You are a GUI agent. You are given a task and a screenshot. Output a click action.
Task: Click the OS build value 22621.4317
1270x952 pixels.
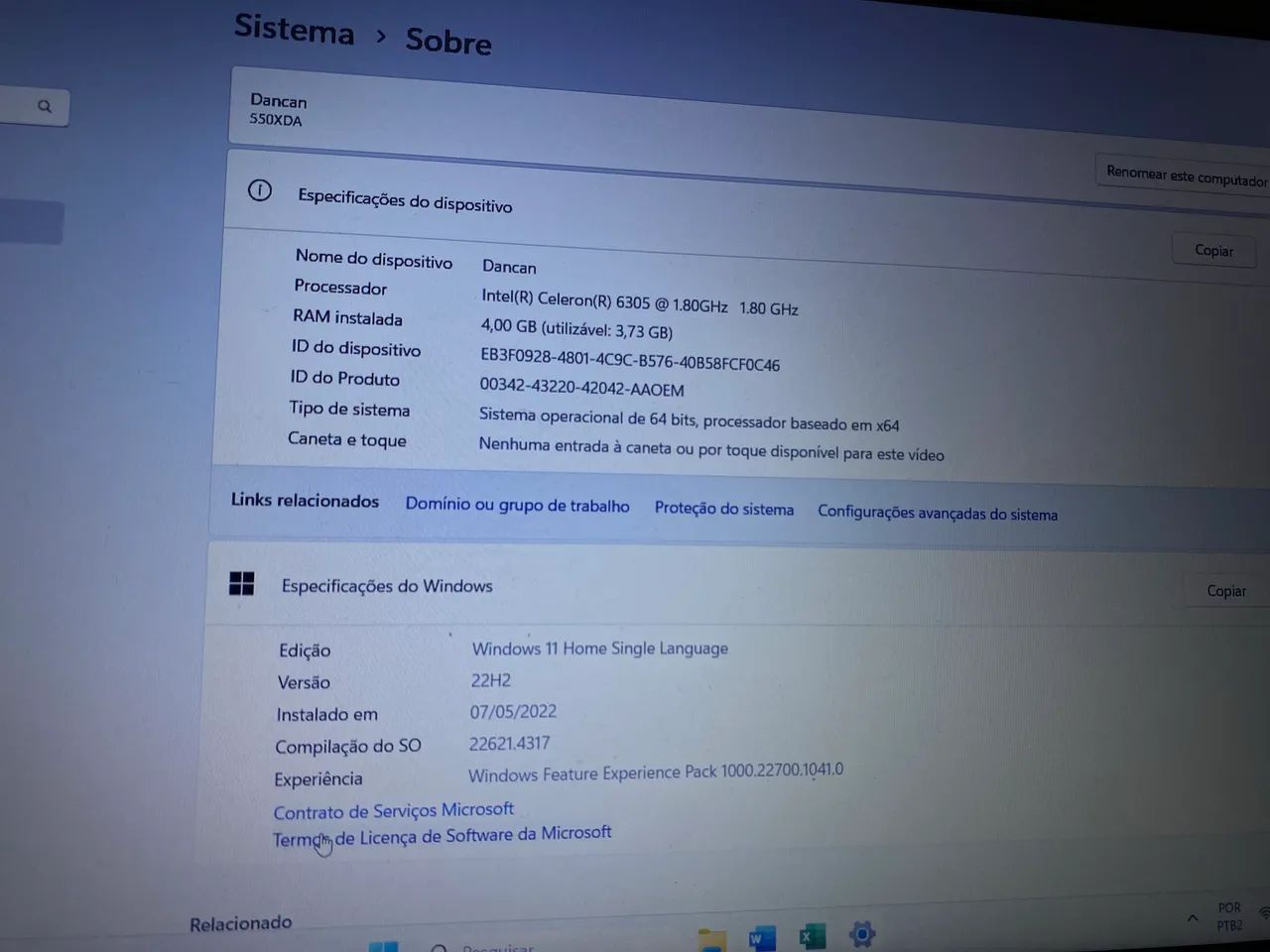pos(509,743)
